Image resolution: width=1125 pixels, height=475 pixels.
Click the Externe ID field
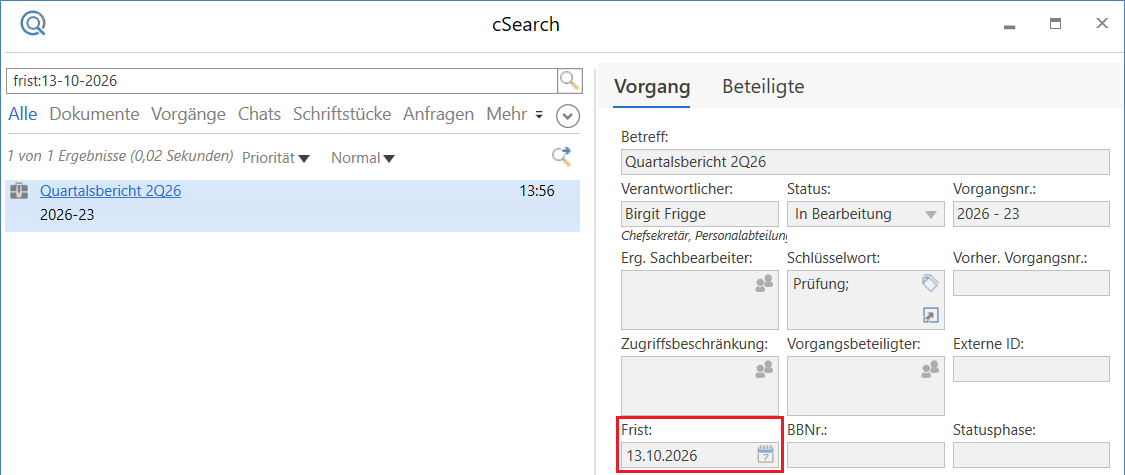coord(1031,369)
